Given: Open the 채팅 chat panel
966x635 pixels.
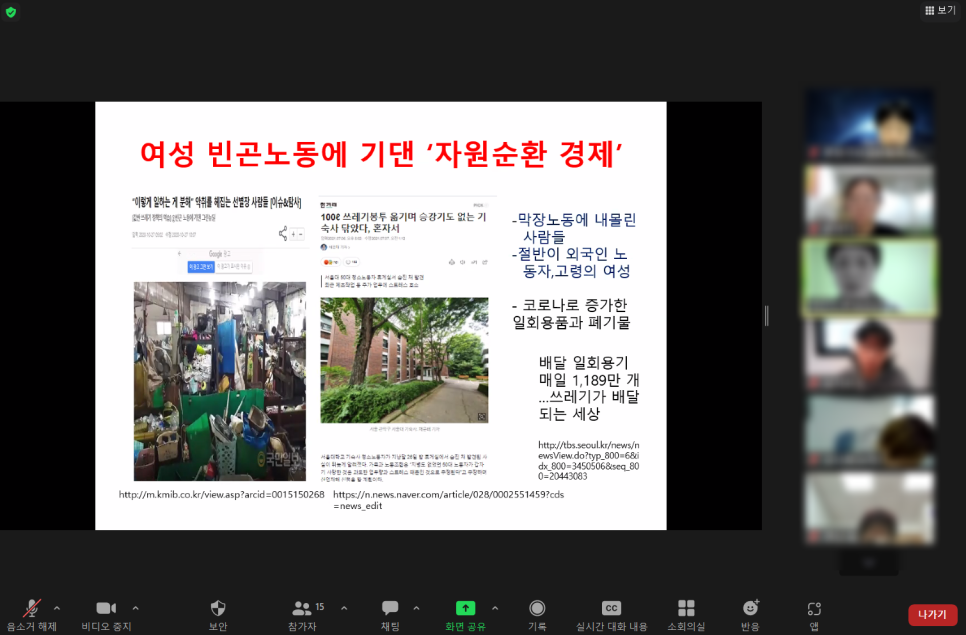Looking at the screenshot, I should pyautogui.click(x=390, y=615).
